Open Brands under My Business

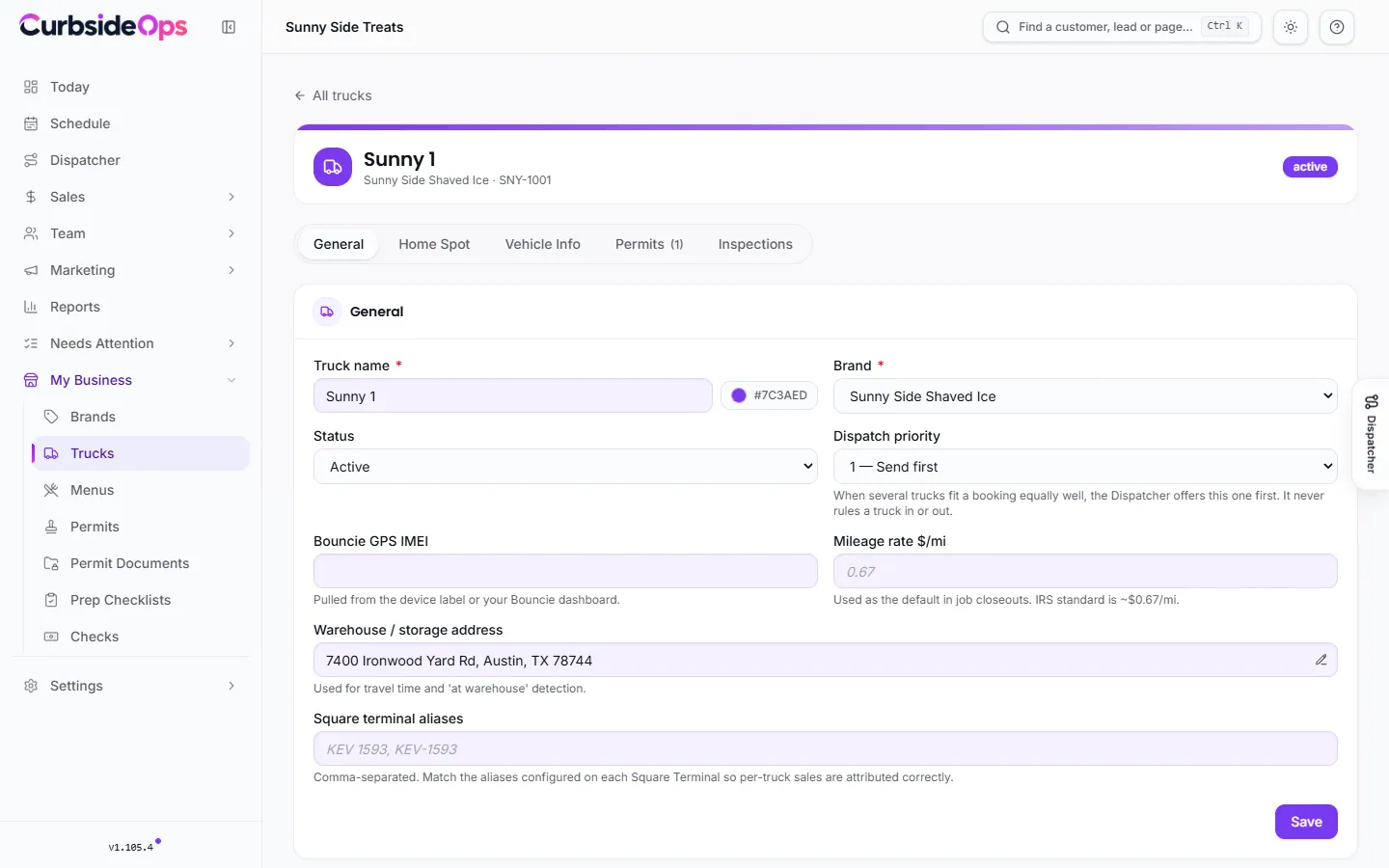coord(141,417)
